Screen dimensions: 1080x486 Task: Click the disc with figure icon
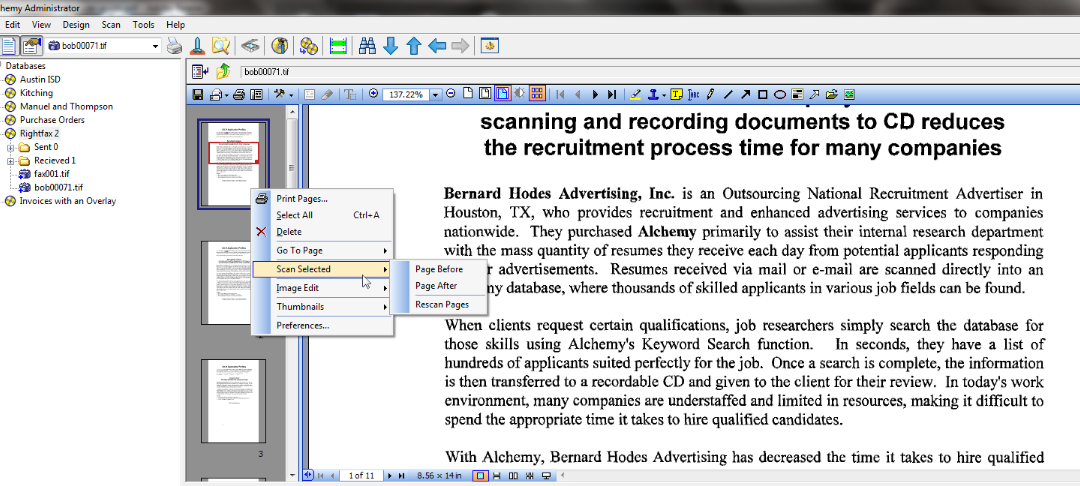pyautogui.click(x=279, y=46)
